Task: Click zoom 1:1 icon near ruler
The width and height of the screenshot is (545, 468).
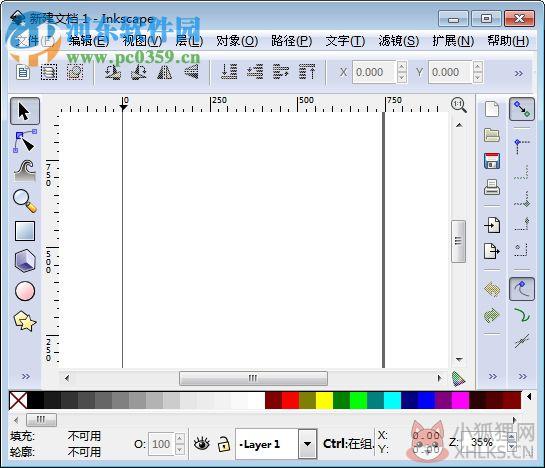Action: [459, 105]
